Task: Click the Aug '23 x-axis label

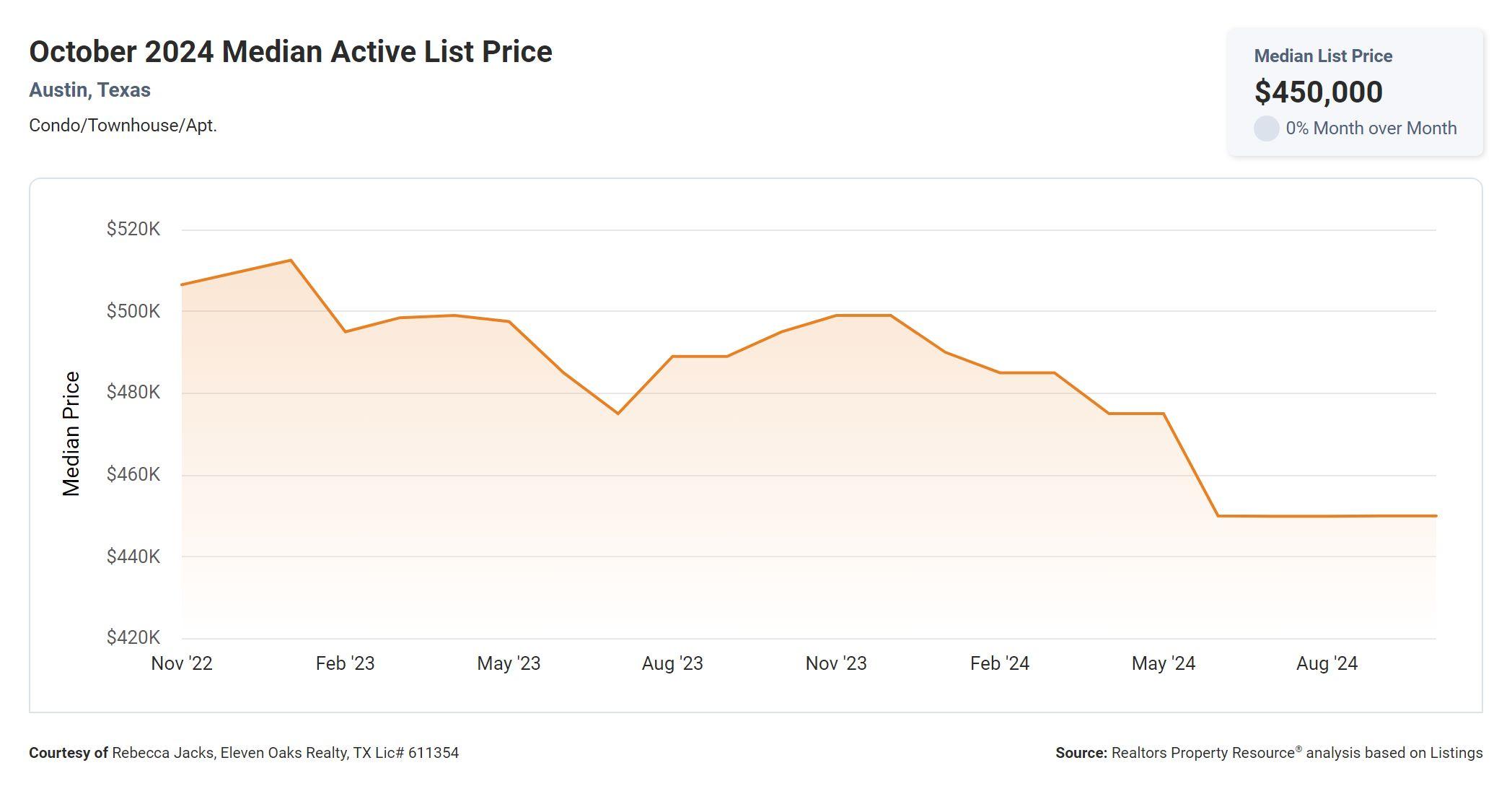Action: coord(672,663)
